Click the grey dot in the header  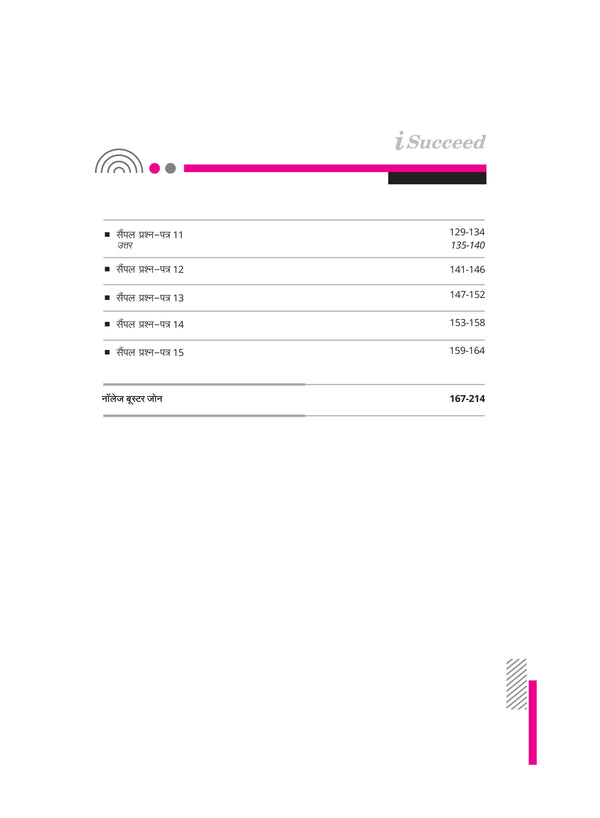tap(170, 168)
